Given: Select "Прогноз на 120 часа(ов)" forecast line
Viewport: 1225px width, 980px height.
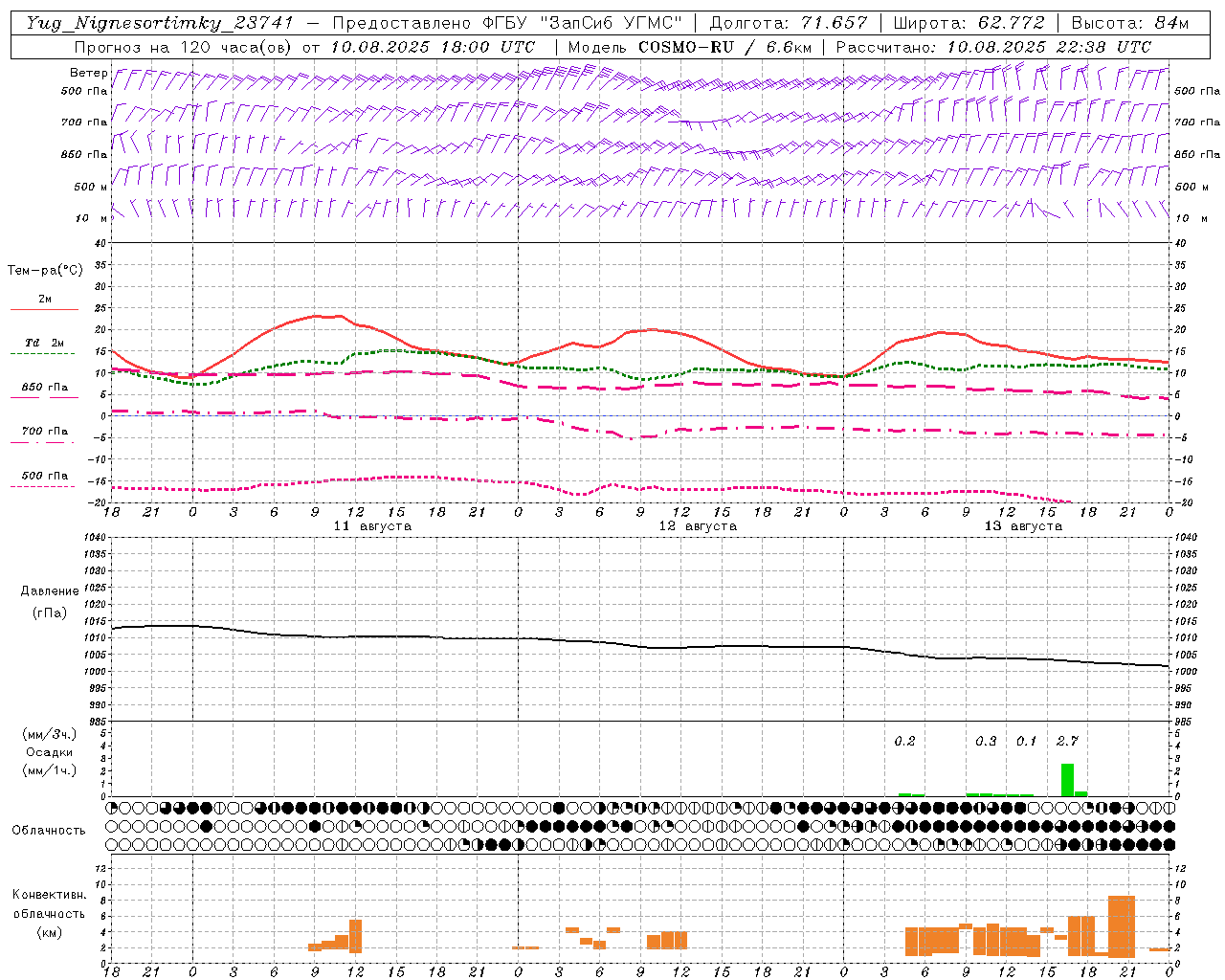Looking at the screenshot, I should pos(185,47).
